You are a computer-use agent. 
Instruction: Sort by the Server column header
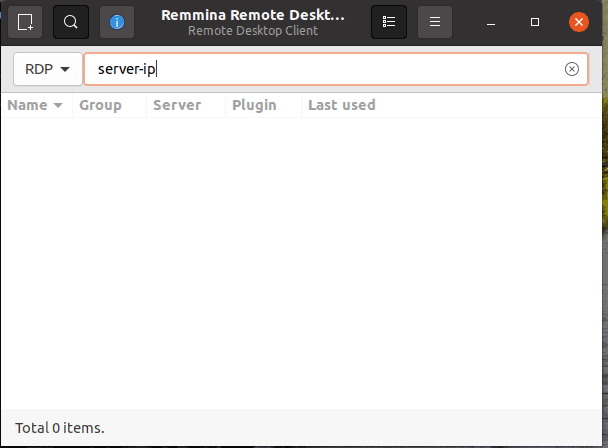[186, 105]
